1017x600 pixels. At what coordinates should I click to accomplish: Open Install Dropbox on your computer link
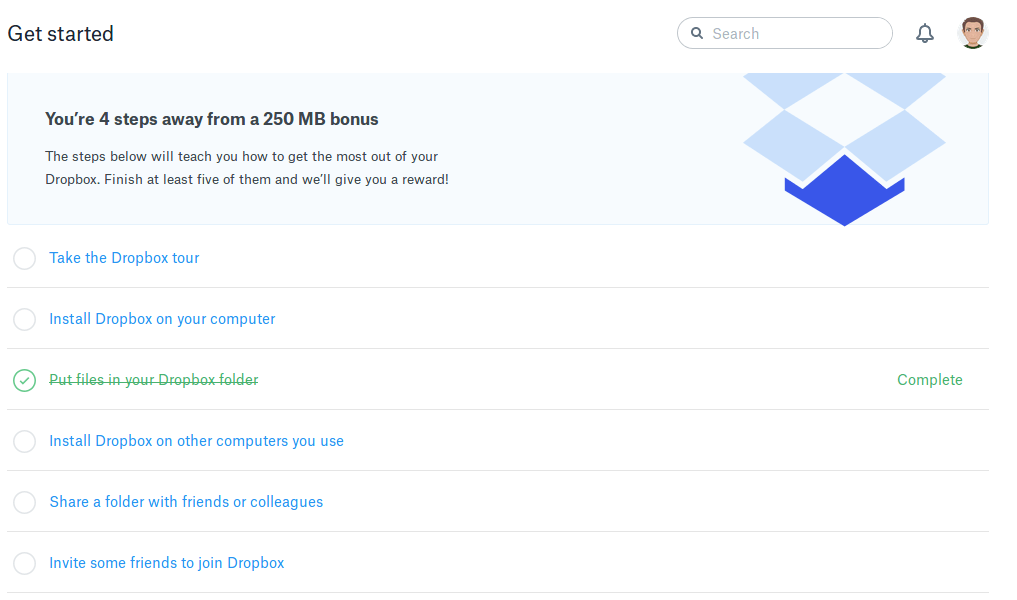pos(161,319)
